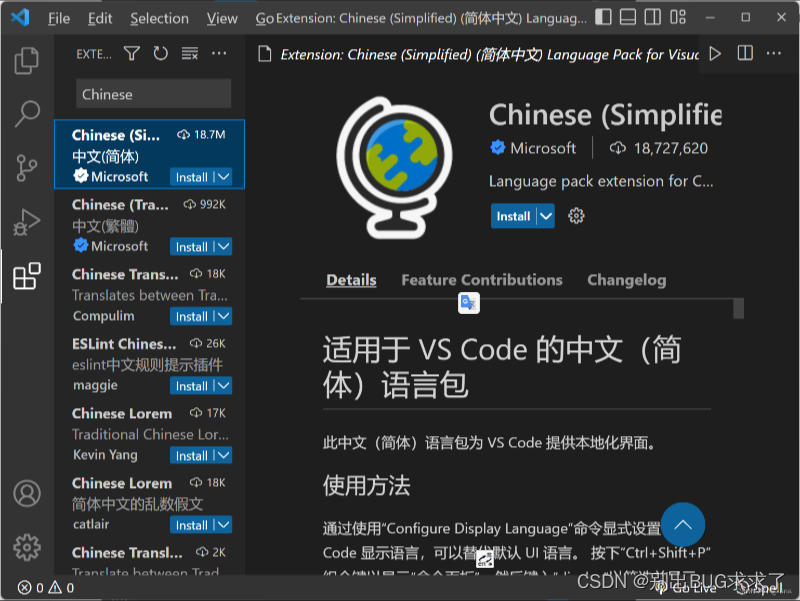Image resolution: width=800 pixels, height=601 pixels.
Task: Install Chinese (Simplified) from the list
Action: [x=191, y=177]
